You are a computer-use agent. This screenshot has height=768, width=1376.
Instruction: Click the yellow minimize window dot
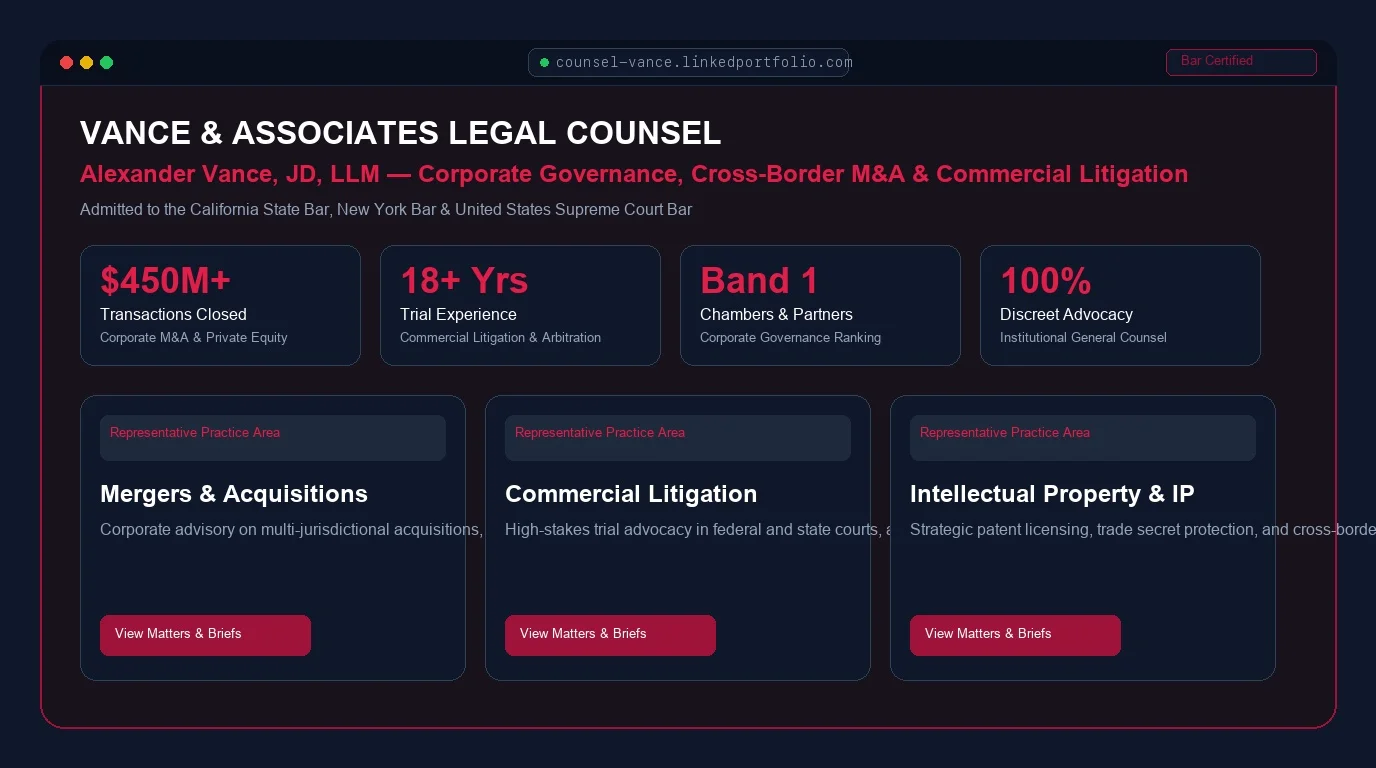pyautogui.click(x=86, y=63)
